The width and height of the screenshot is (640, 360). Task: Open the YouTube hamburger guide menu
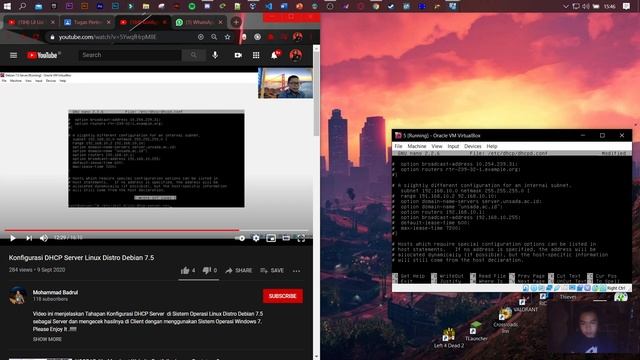tap(13, 55)
